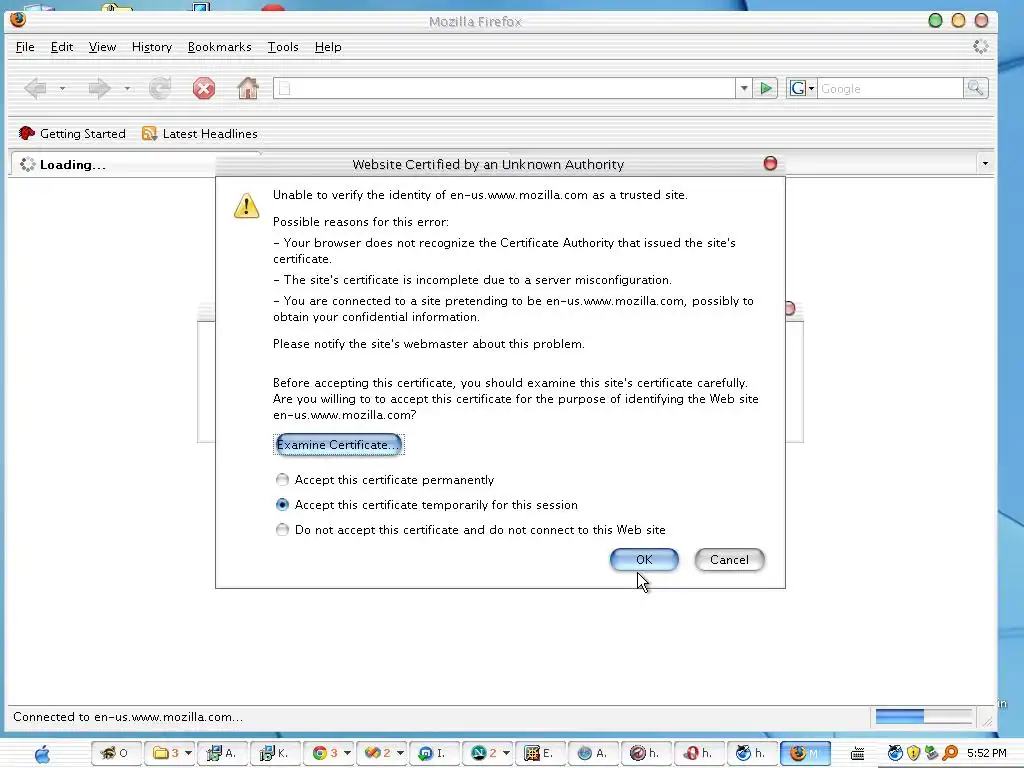Expand the address bar URL dropdown
Screen dimensions: 1024x768
[x=744, y=88]
